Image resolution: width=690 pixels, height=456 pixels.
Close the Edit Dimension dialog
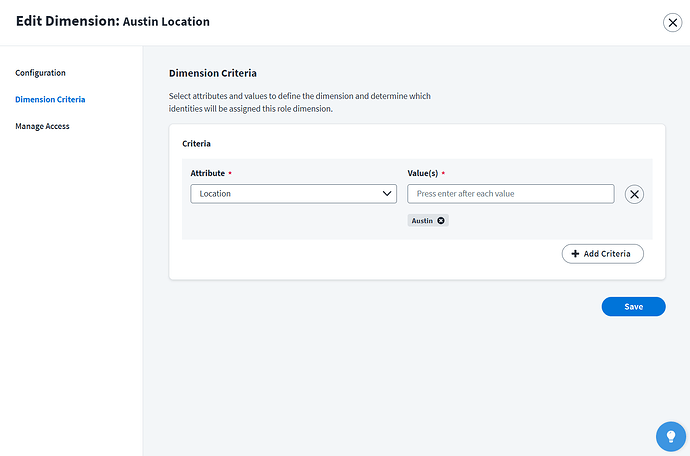pos(673,23)
